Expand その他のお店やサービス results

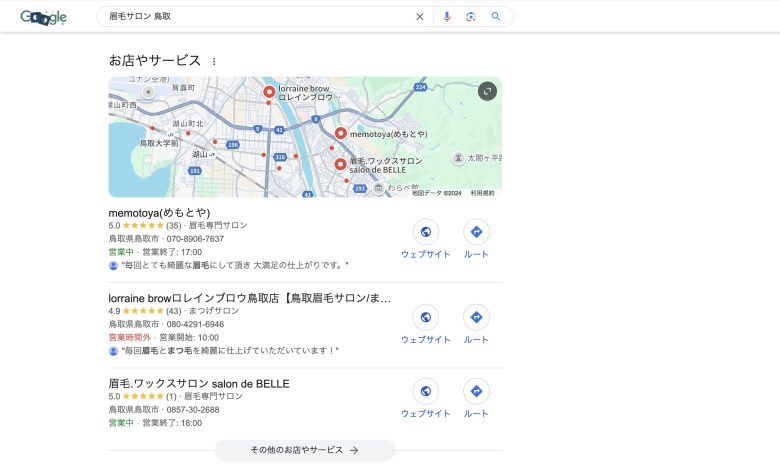click(305, 450)
